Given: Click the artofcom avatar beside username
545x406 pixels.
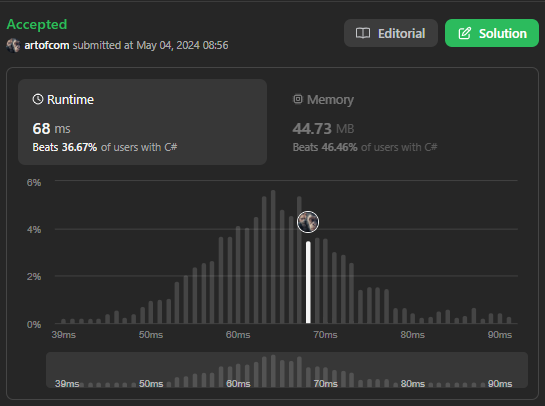Looking at the screenshot, I should click(13, 46).
